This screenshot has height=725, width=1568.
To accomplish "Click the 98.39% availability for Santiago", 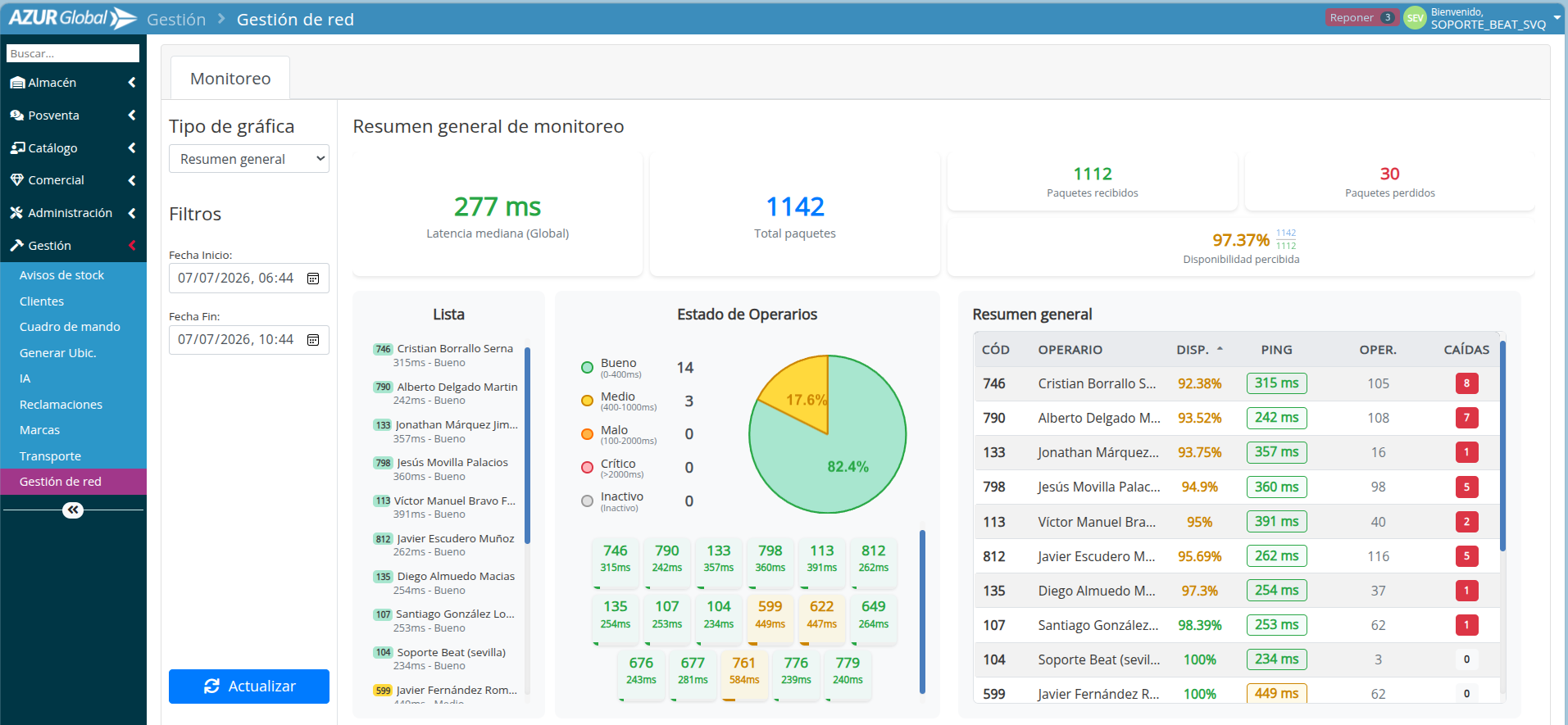I will pyautogui.click(x=1199, y=625).
